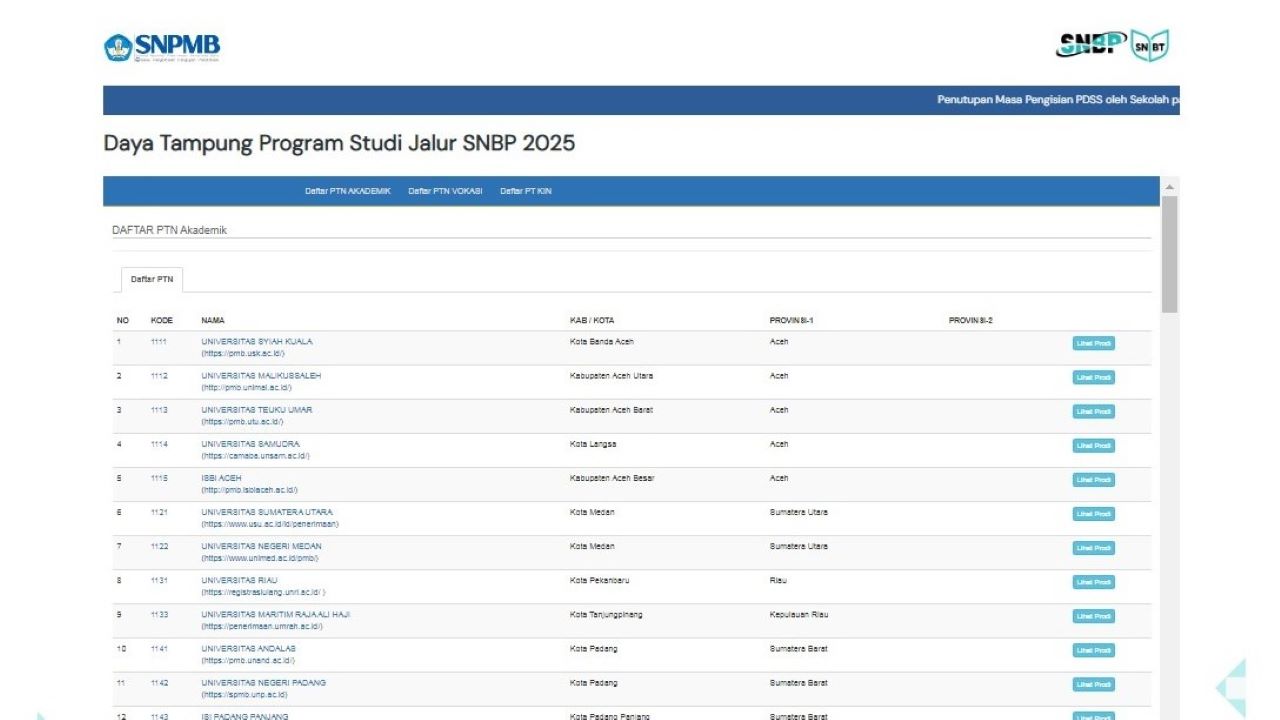Click the Kabupaten Aceh Besar cell
The width and height of the screenshot is (1280, 720).
pyautogui.click(x=612, y=478)
